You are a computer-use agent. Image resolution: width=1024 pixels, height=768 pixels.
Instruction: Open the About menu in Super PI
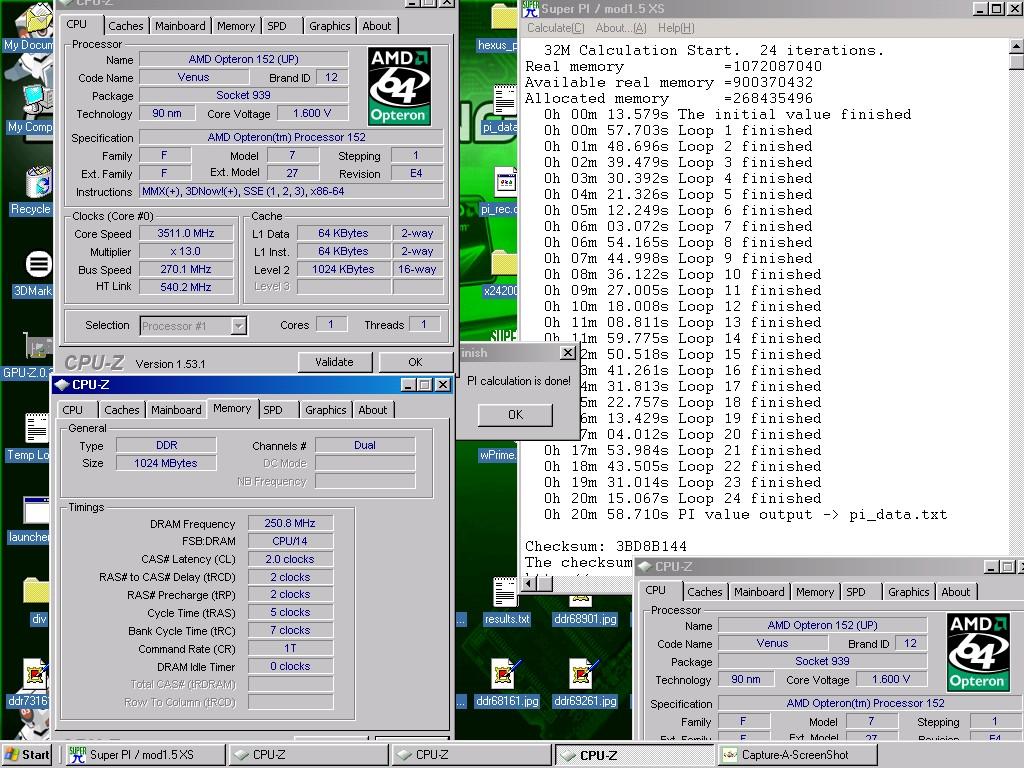(x=620, y=28)
